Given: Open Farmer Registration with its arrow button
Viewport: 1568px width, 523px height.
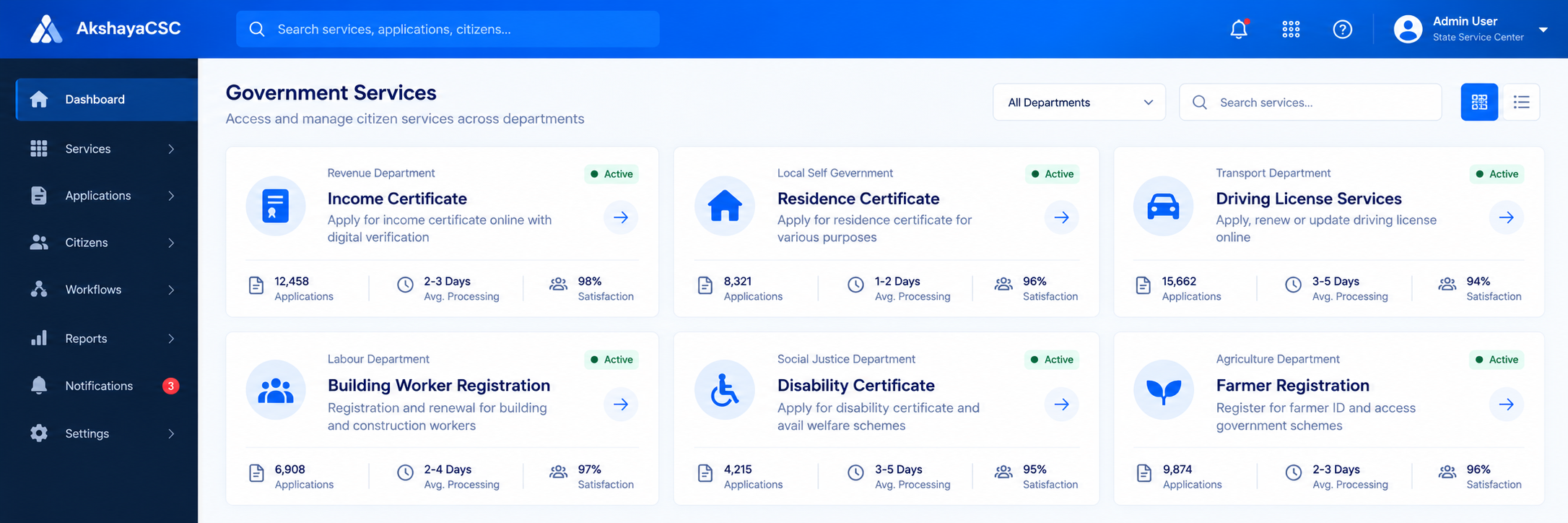Looking at the screenshot, I should point(1506,404).
